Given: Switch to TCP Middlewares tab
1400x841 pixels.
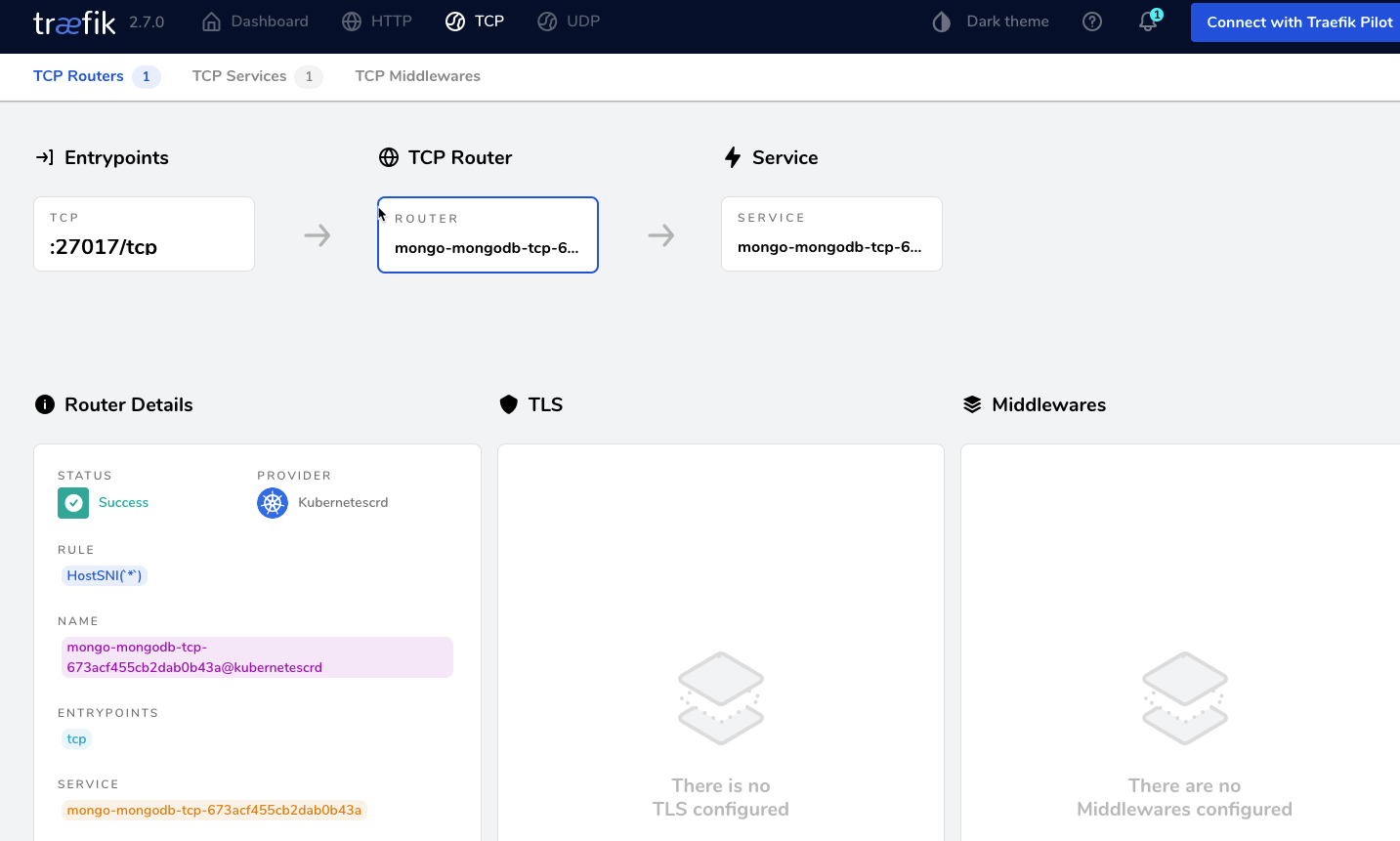Looking at the screenshot, I should (417, 76).
